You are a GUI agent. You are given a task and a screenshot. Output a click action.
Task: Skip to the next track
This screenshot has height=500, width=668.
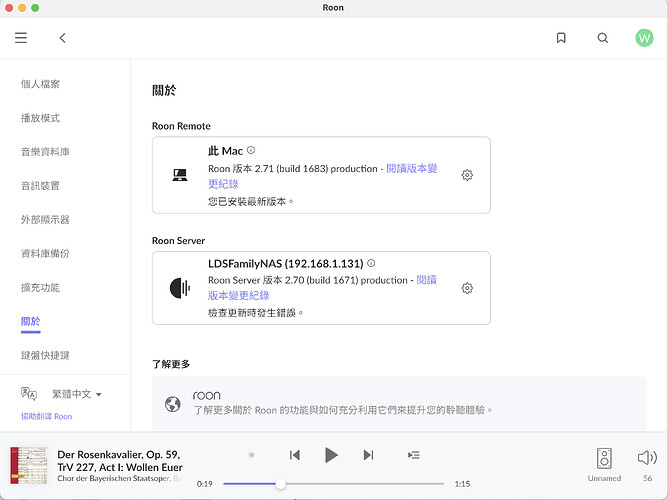click(x=369, y=455)
